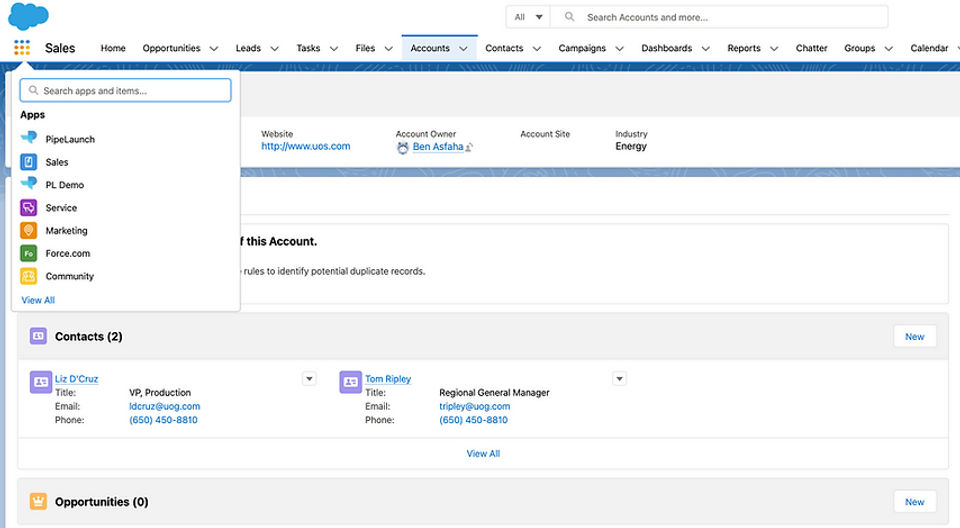Click View All under Apps list
This screenshot has width=960, height=528.
pyautogui.click(x=38, y=300)
